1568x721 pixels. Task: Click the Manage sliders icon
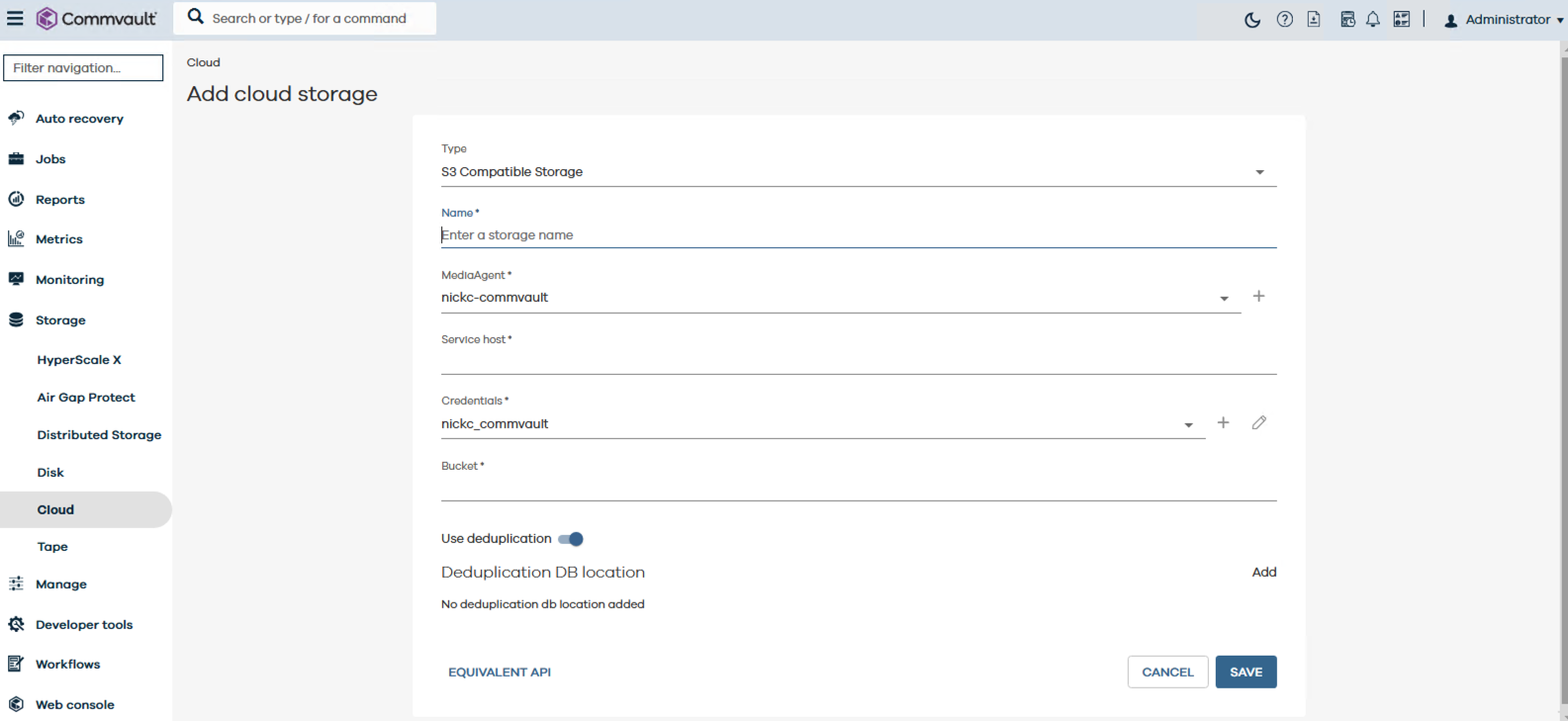pyautogui.click(x=16, y=584)
